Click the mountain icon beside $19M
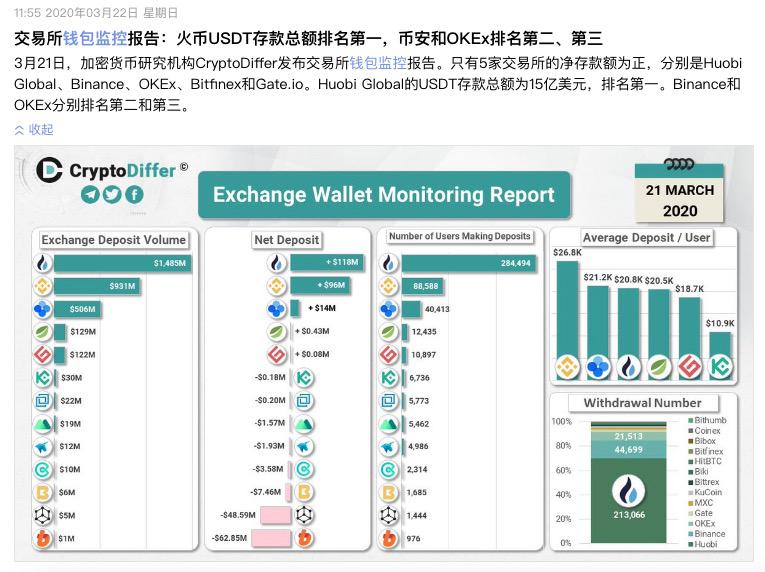Viewport: 765px width, 572px height. point(43,424)
